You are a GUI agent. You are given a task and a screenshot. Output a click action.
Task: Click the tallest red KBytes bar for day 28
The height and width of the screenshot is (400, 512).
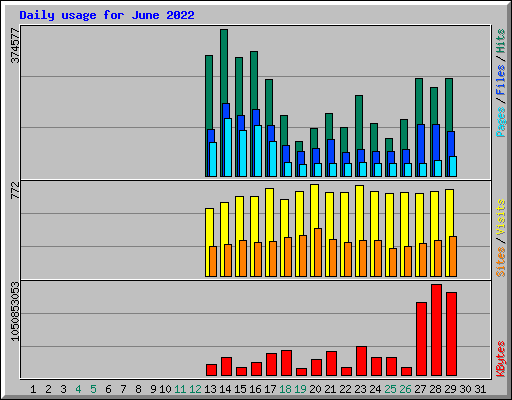436,330
